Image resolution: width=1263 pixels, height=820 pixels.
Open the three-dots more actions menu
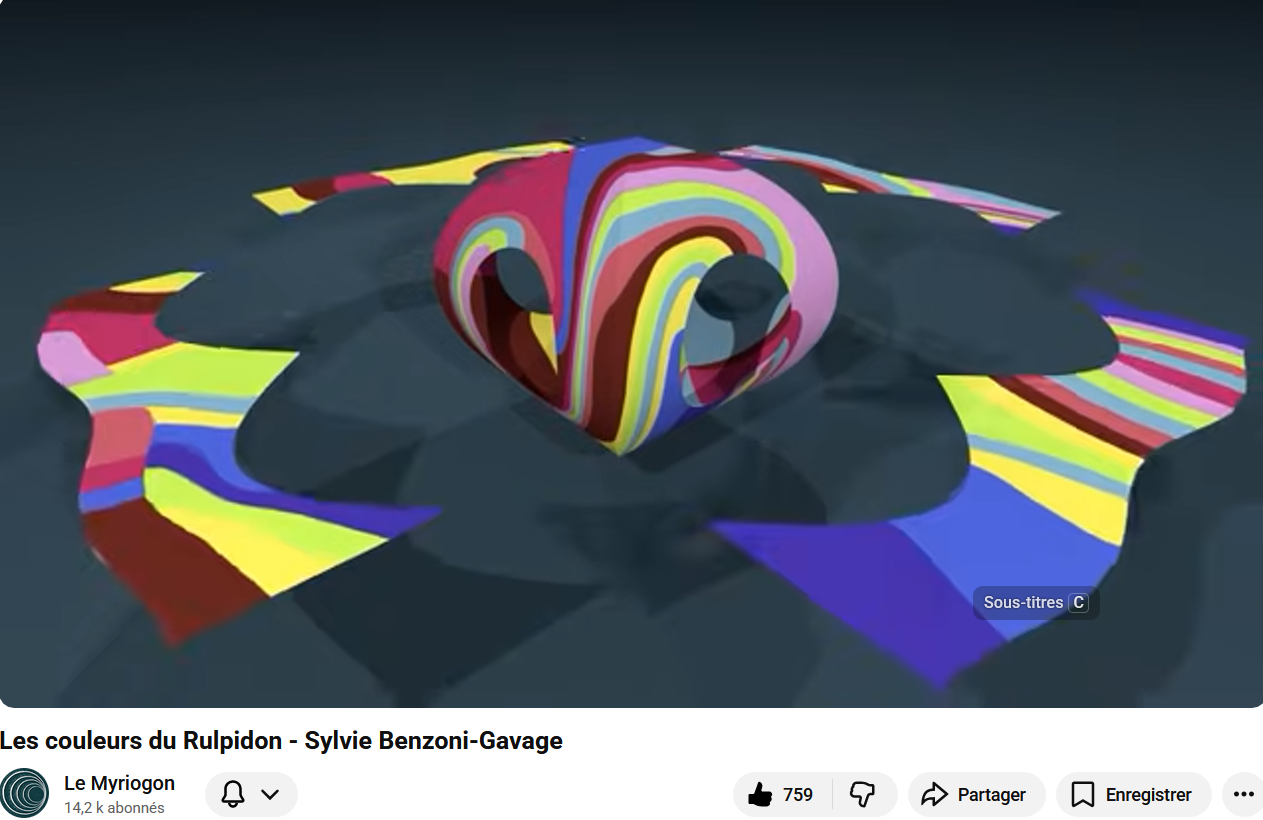1243,795
